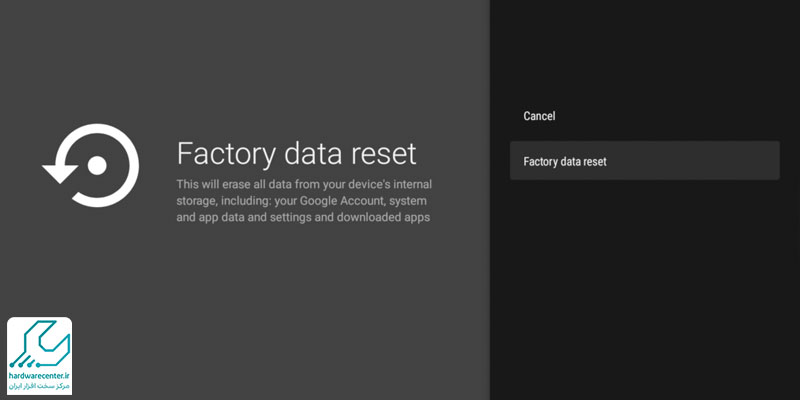
Task: Click the arrowhead of the reset icon
Action: pyautogui.click(x=59, y=173)
